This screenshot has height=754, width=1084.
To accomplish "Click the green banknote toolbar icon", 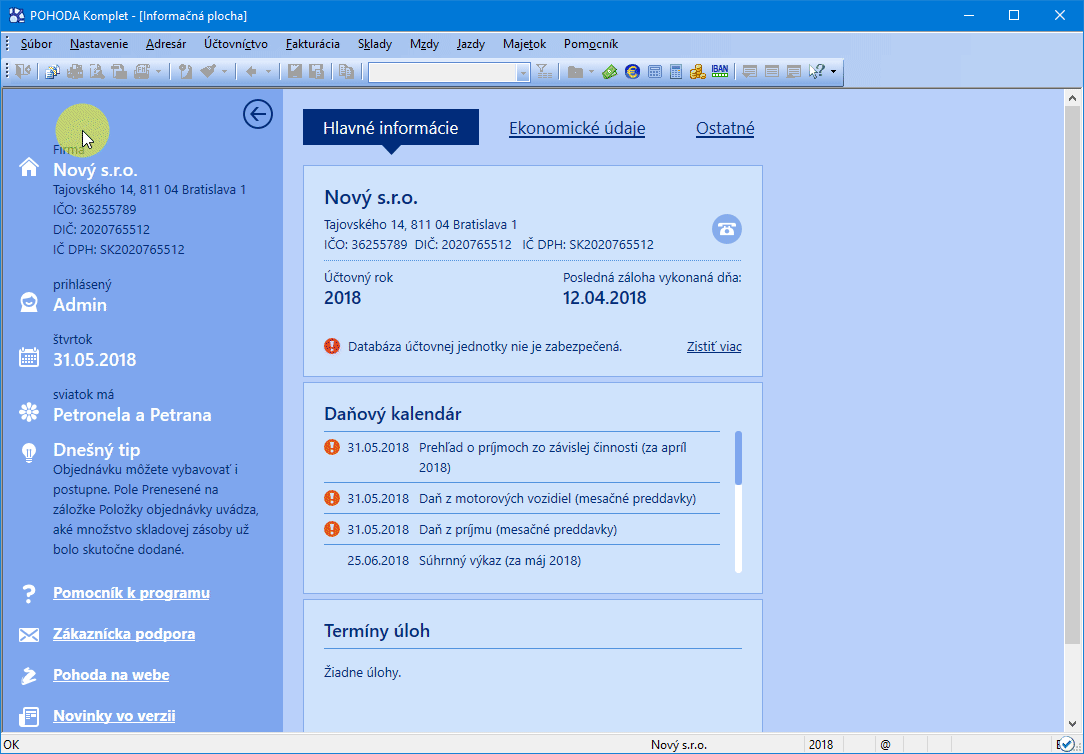I will tap(610, 71).
